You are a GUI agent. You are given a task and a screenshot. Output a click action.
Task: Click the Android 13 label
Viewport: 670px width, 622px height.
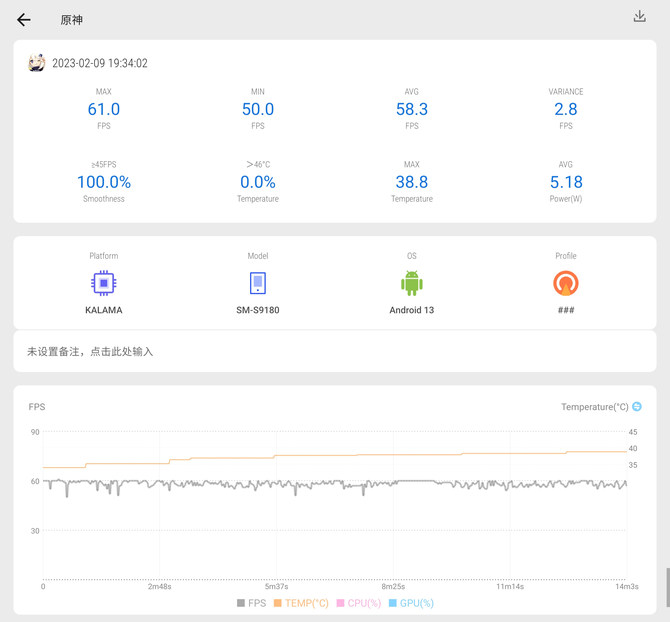pos(411,310)
